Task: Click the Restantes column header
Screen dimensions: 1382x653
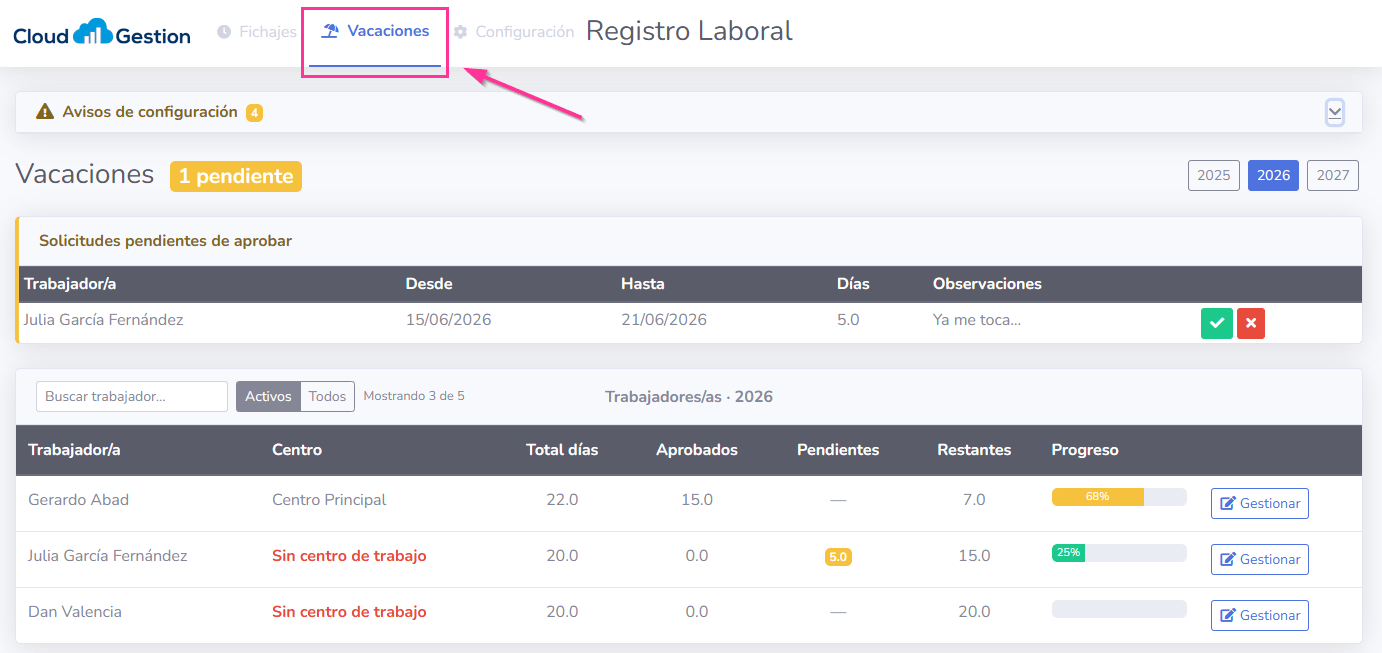Action: pos(974,450)
